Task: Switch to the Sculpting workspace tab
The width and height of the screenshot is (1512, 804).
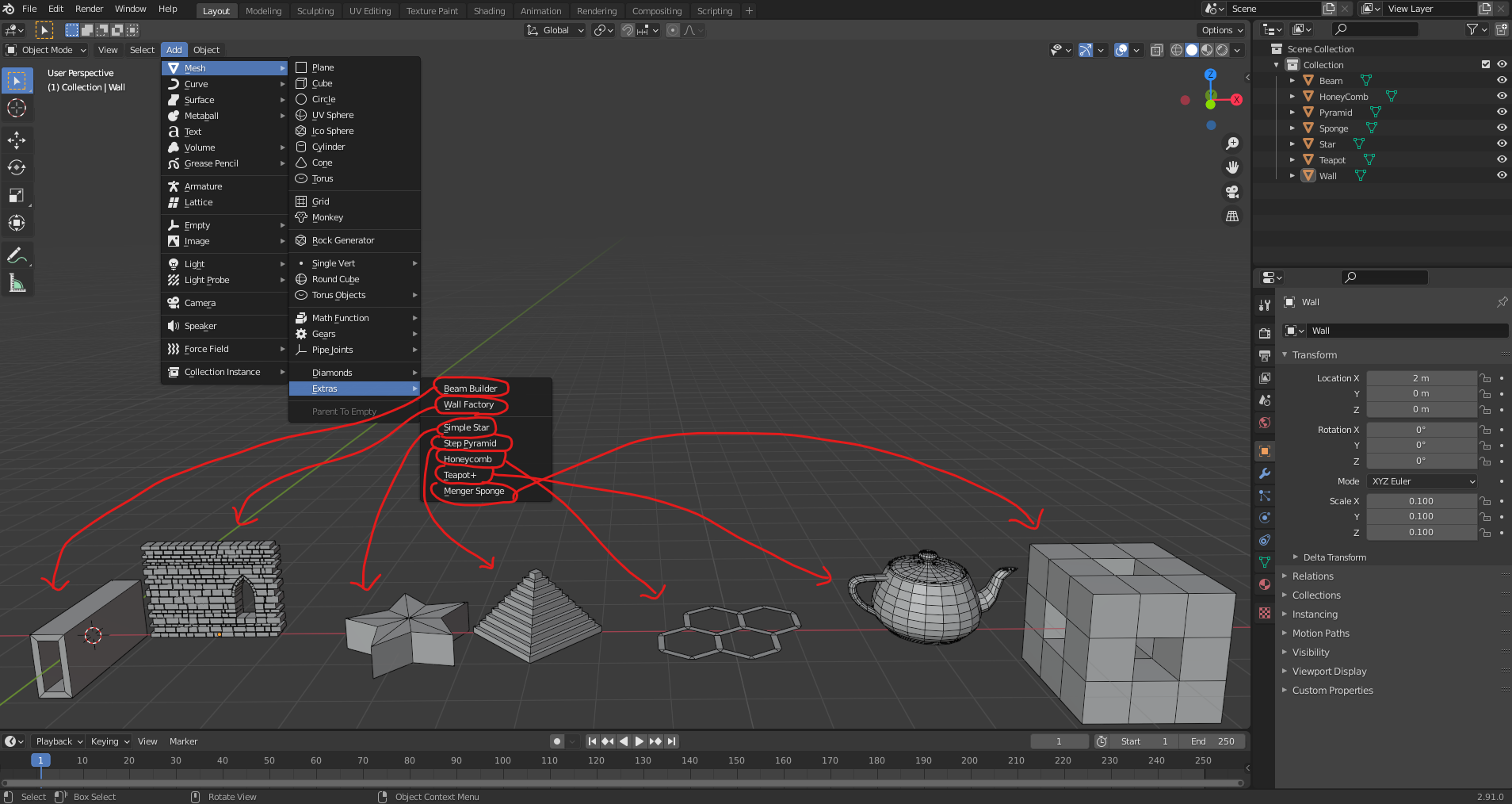Action: (x=315, y=11)
